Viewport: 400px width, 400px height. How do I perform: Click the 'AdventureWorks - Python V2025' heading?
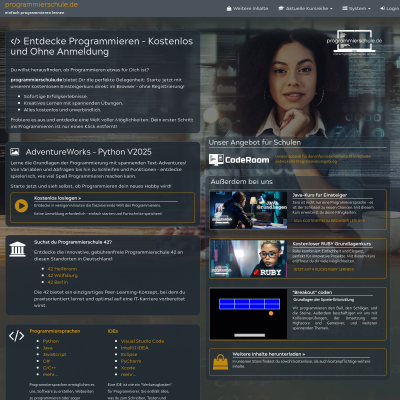[x=88, y=152]
